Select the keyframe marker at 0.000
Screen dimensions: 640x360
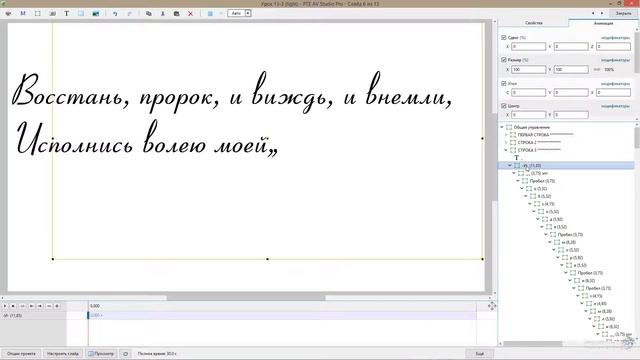[88, 316]
